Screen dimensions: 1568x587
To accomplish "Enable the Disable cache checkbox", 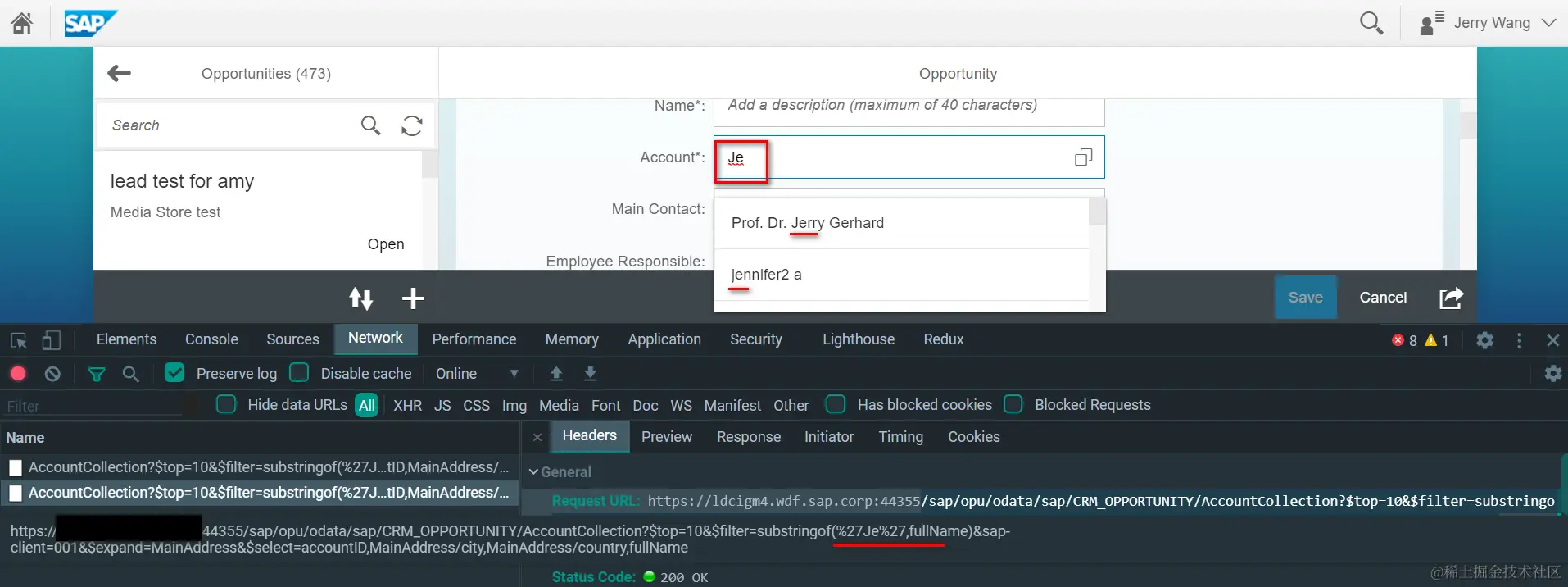I will (299, 373).
